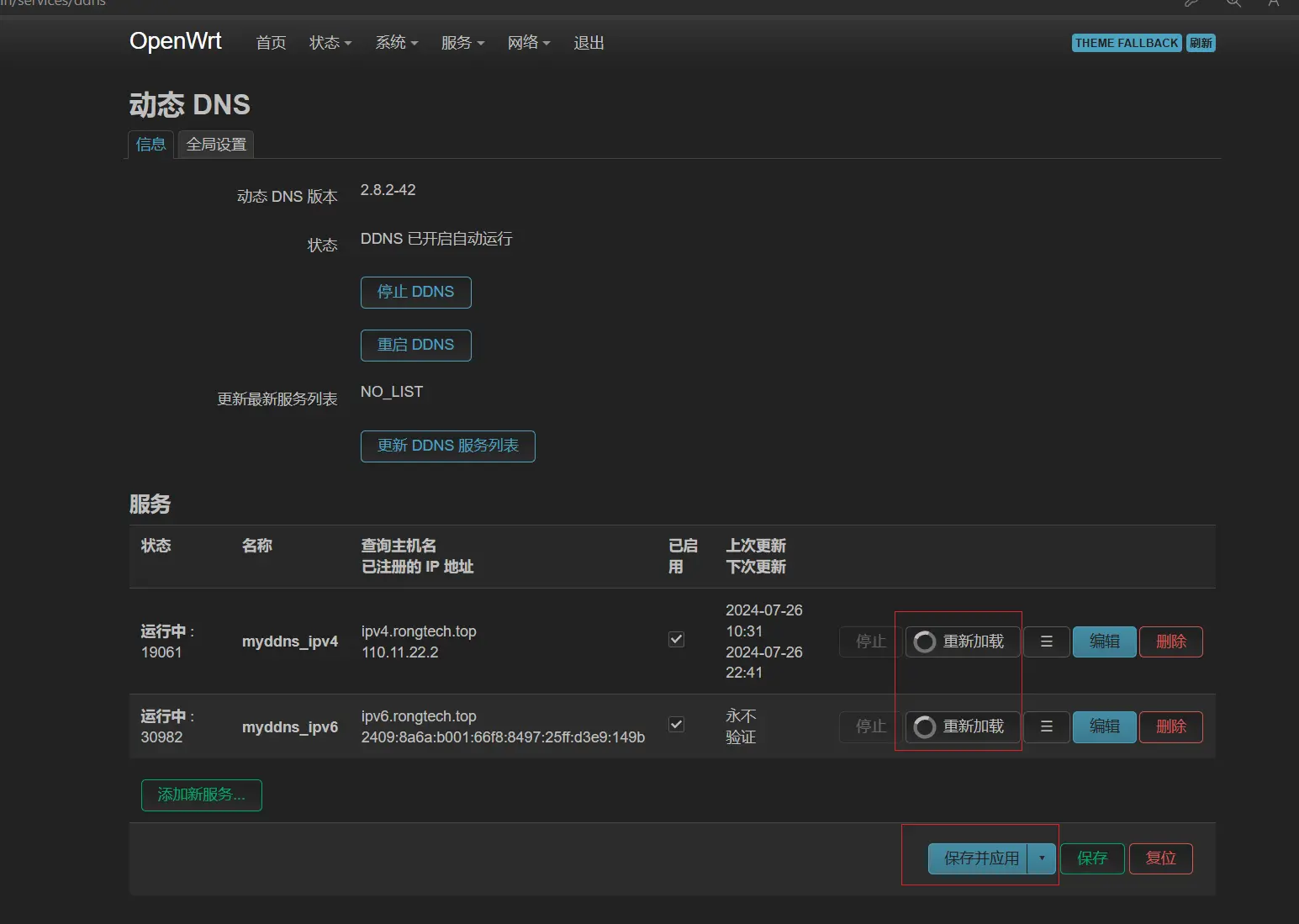Screen dimensions: 1299x924
Task: Click the drag handle icon for myddns_ipv4
Action: point(1046,642)
